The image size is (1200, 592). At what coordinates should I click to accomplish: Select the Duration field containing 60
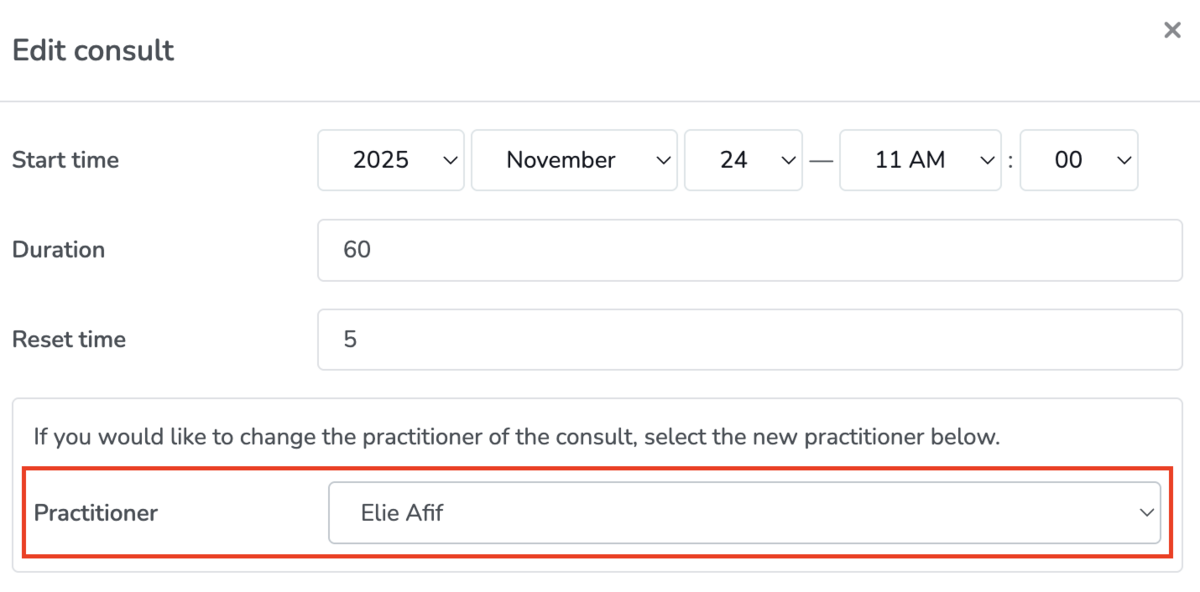pyautogui.click(x=750, y=250)
